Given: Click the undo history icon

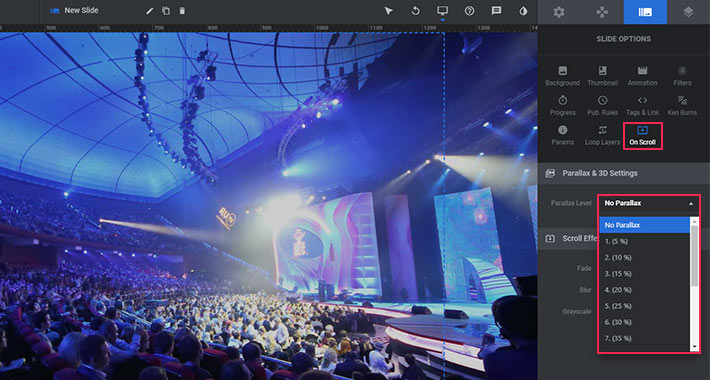Looking at the screenshot, I should click(x=416, y=11).
